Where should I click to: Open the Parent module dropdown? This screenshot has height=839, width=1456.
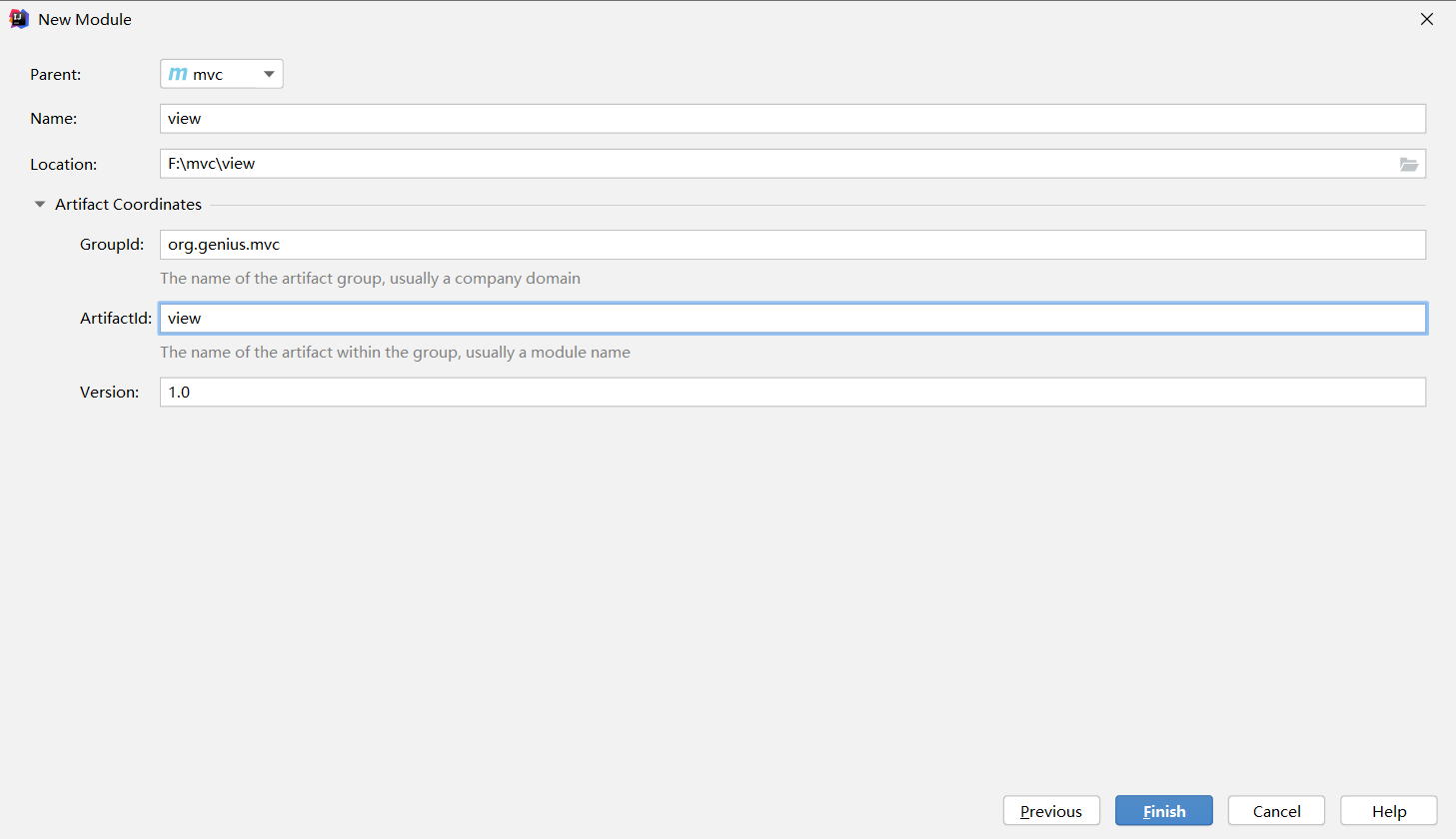coord(221,74)
